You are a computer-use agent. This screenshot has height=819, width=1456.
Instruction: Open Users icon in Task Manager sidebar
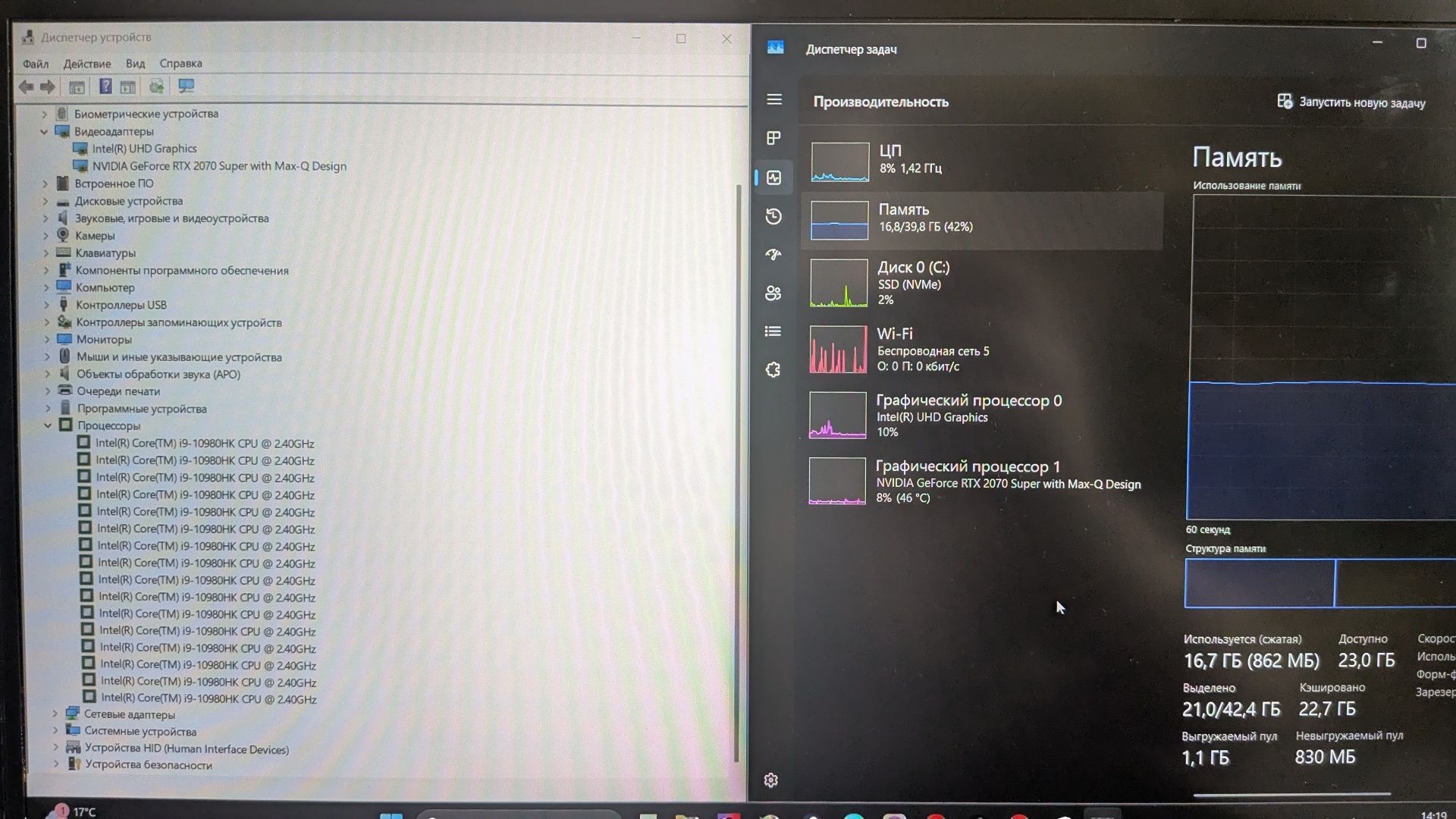click(x=773, y=293)
